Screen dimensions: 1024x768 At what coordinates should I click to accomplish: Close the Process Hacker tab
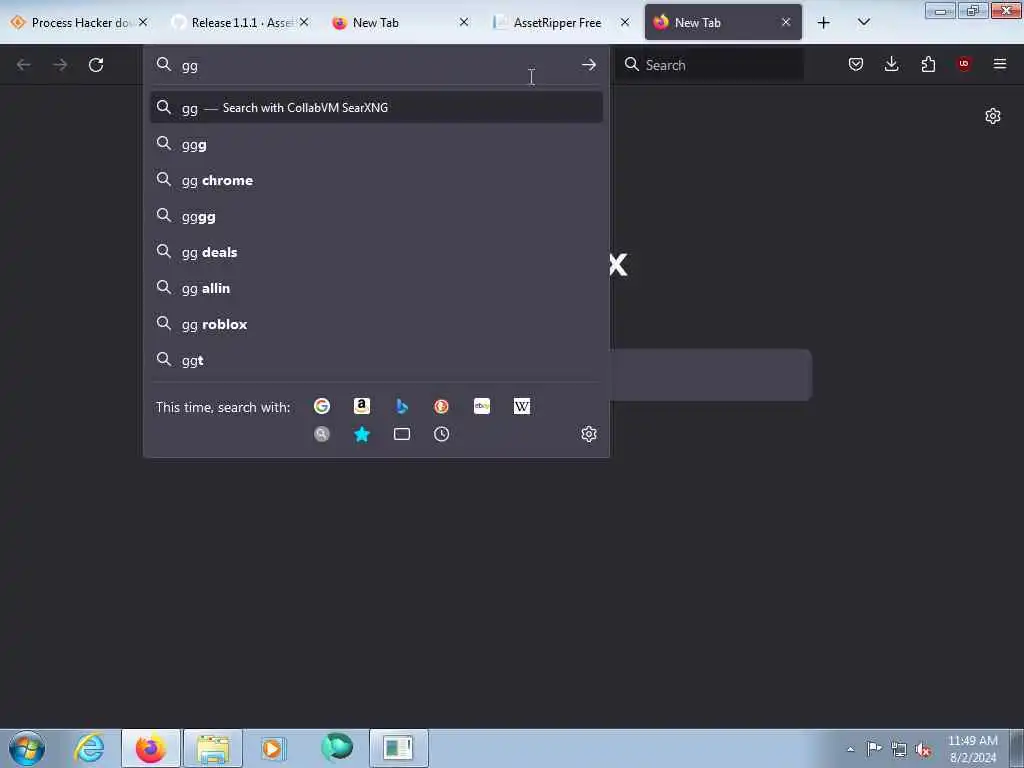pos(143,22)
